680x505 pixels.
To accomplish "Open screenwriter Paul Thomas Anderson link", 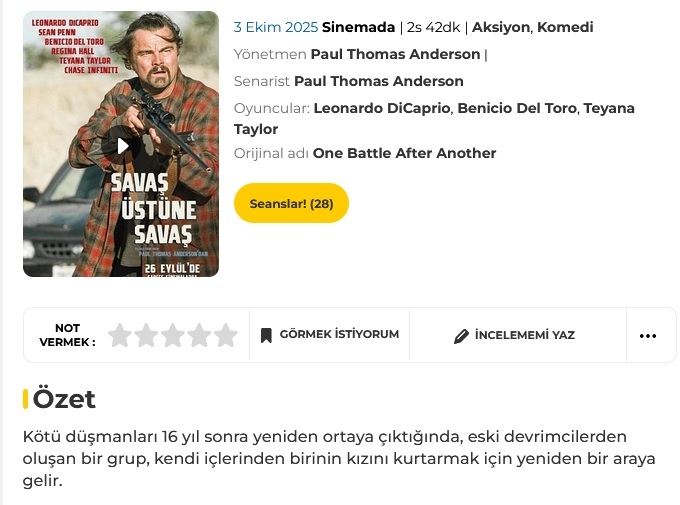I will (x=379, y=81).
